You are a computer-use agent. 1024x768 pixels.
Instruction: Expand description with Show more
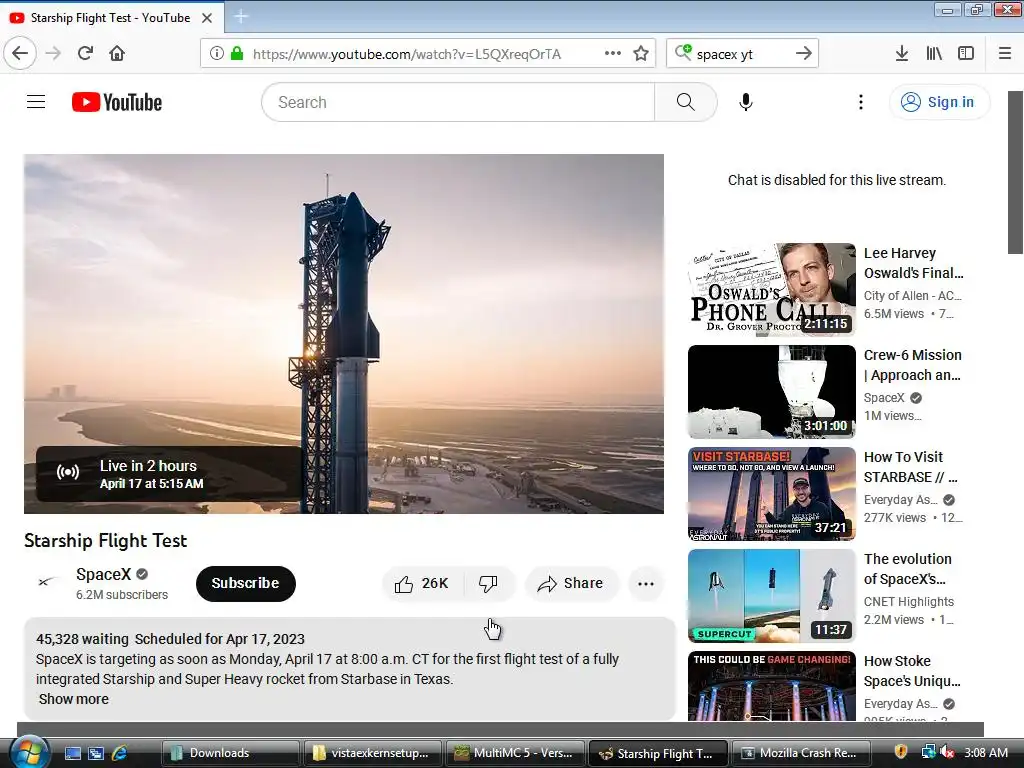click(74, 699)
